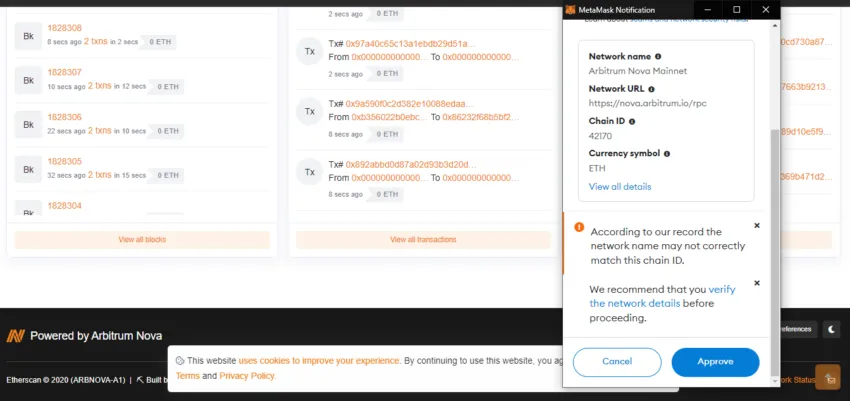850x401 pixels.
Task: Click the Bk icon for block 1828308
Action: click(x=28, y=36)
